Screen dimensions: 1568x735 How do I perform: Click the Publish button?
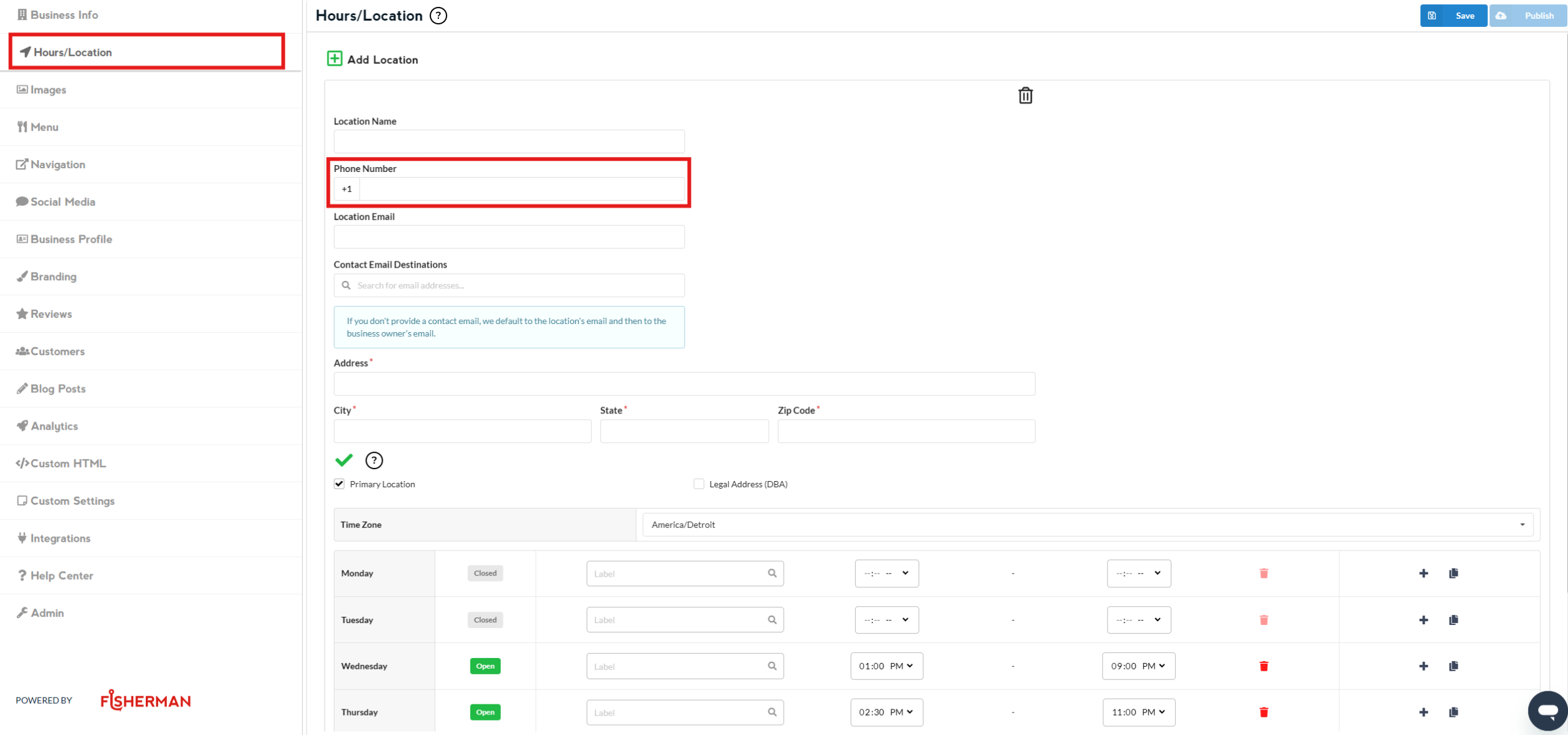[1527, 16]
